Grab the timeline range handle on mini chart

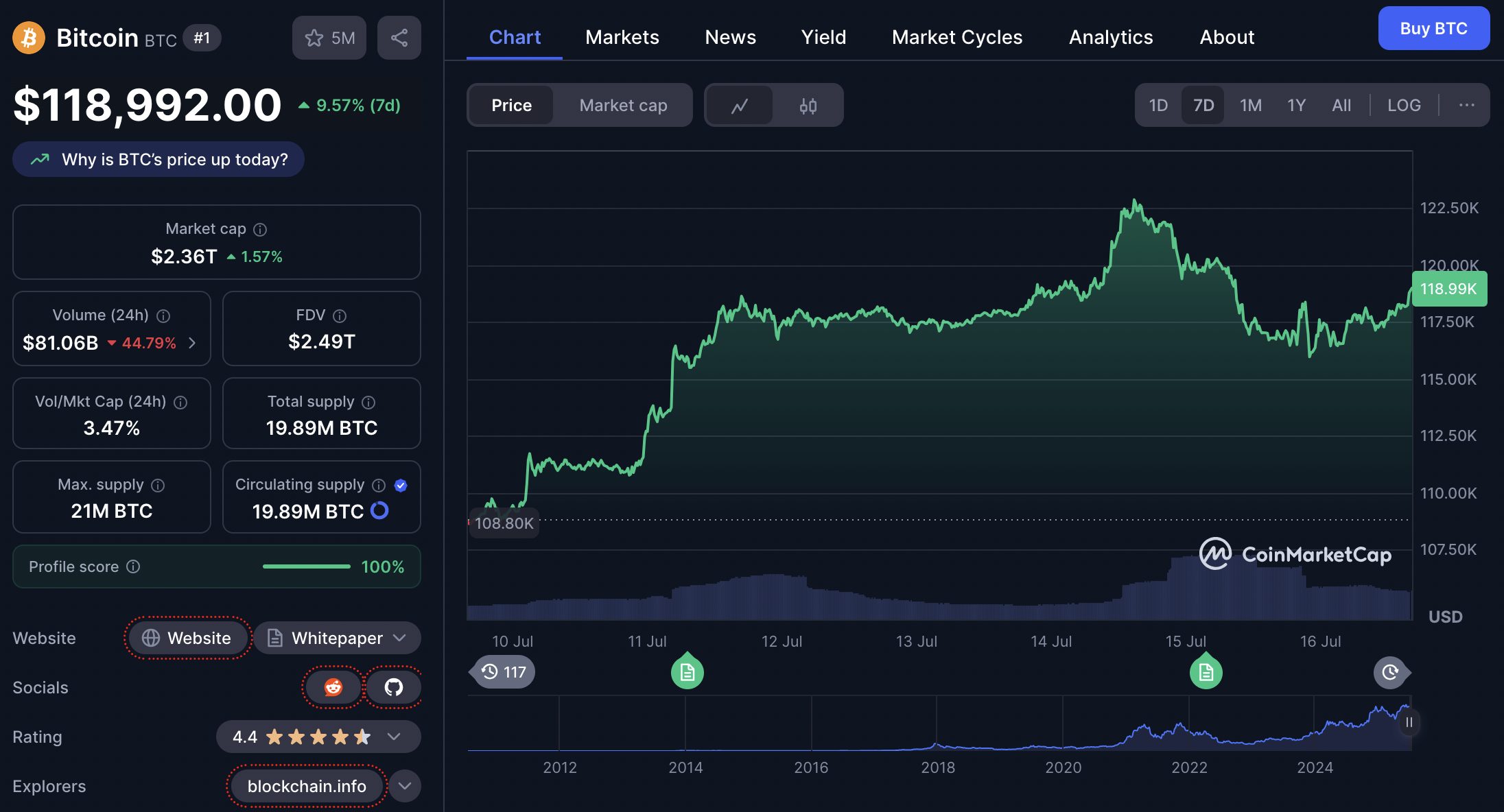point(1409,722)
